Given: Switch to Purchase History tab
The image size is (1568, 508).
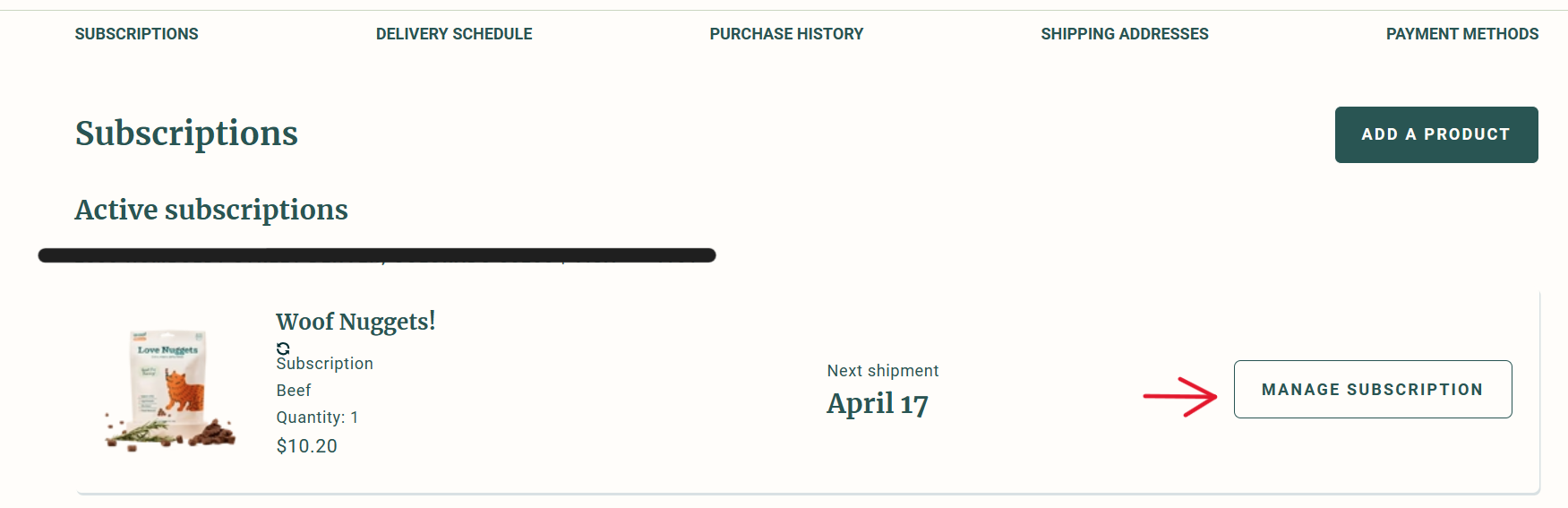Looking at the screenshot, I should 786,34.
